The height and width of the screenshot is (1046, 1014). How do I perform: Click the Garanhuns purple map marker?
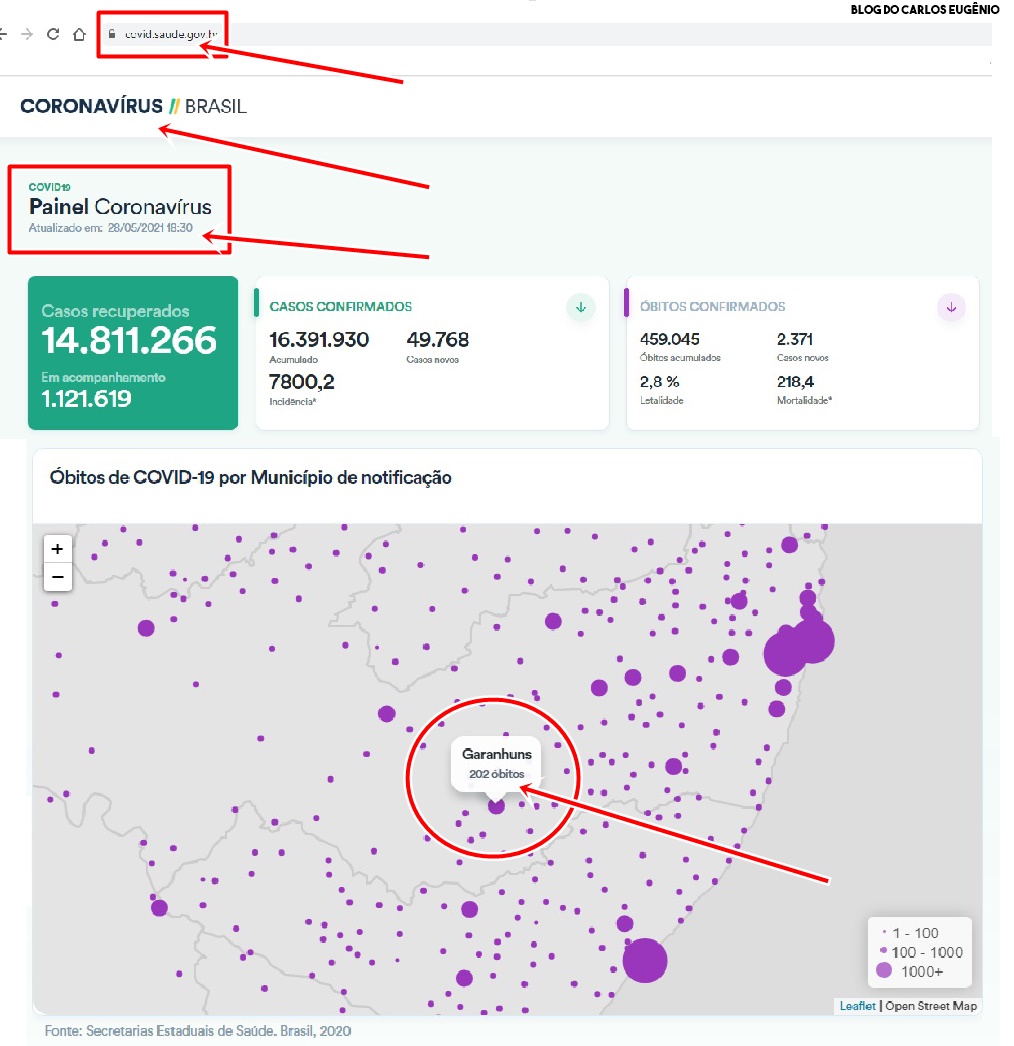(496, 805)
